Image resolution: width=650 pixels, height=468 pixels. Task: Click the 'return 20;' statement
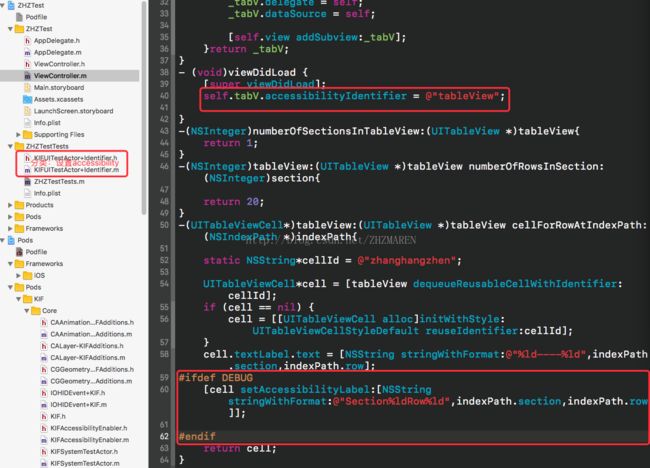click(233, 202)
